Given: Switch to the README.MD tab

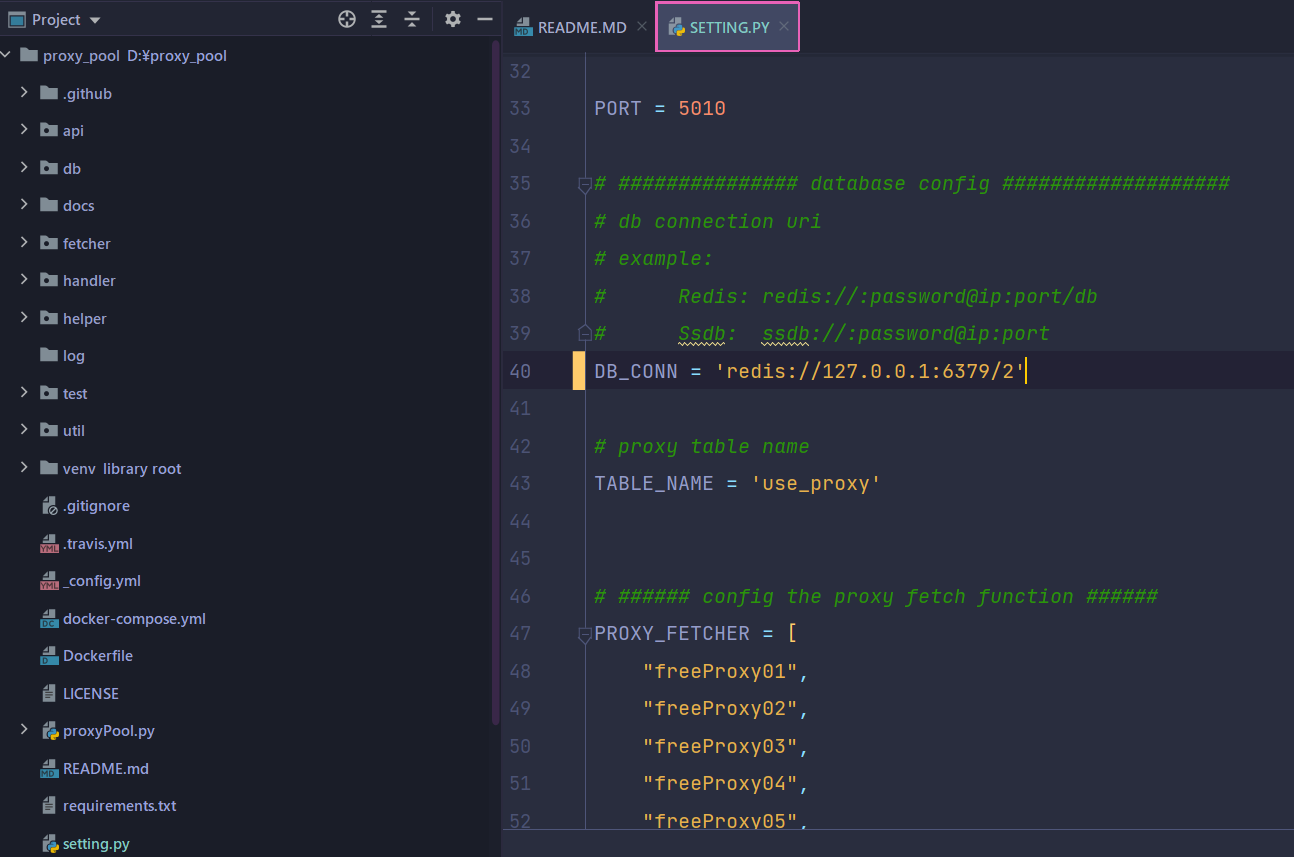Looking at the screenshot, I should (x=582, y=27).
